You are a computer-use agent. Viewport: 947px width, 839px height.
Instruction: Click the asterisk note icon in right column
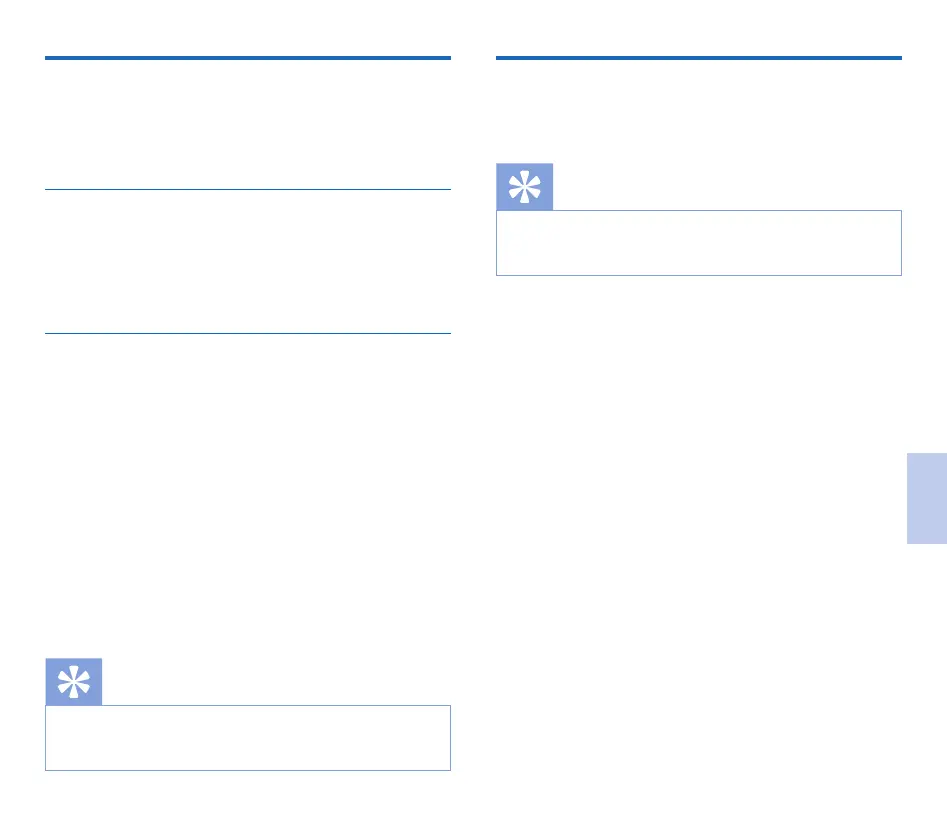[524, 186]
